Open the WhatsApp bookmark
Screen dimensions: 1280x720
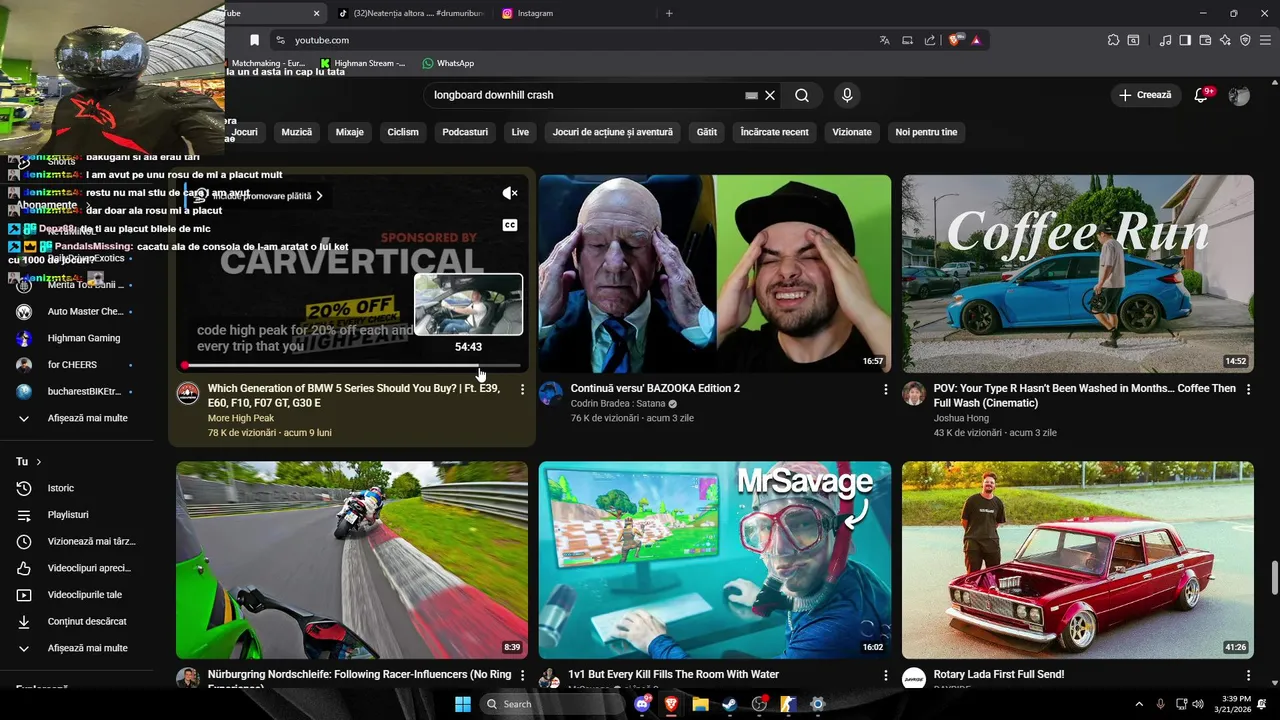pos(448,63)
